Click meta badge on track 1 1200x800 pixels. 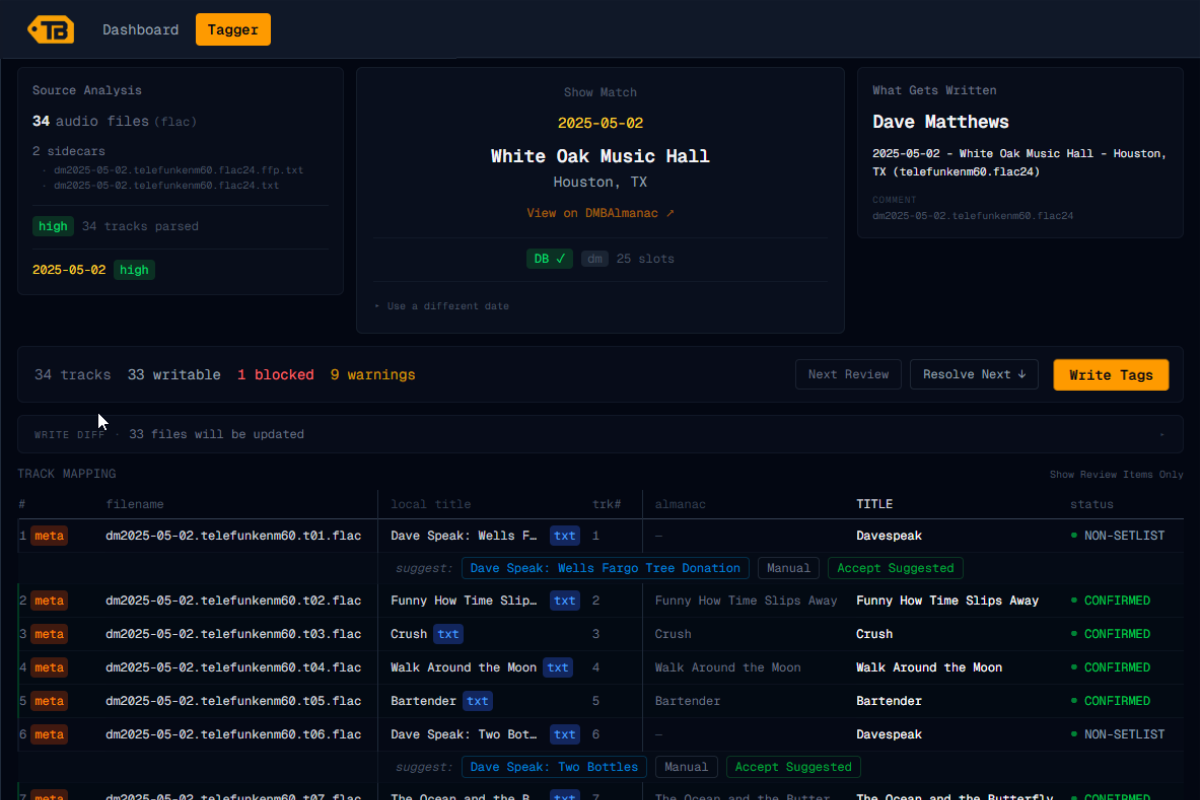pyautogui.click(x=49, y=536)
